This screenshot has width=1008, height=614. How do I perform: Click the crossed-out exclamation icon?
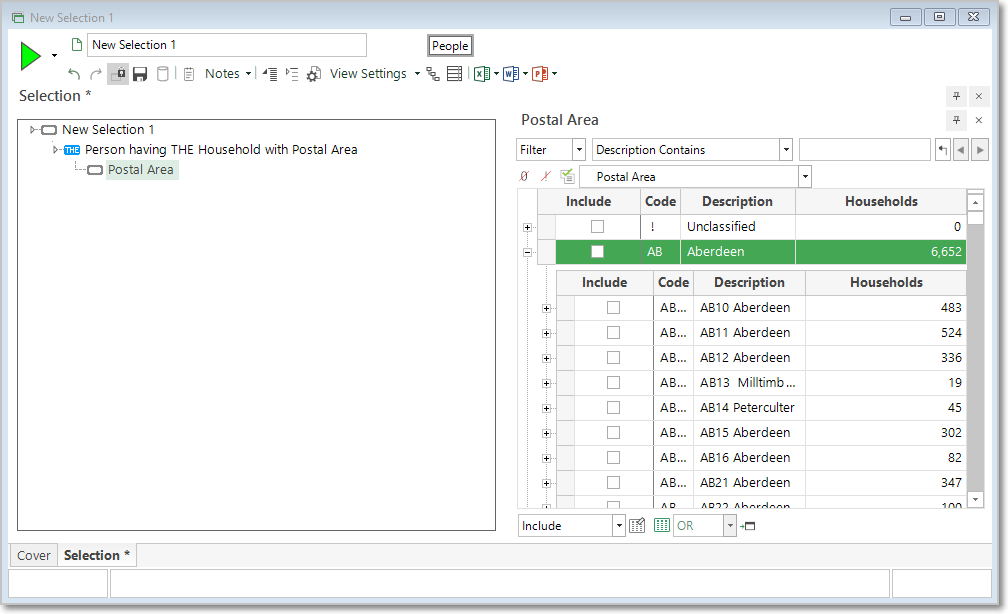(x=546, y=176)
